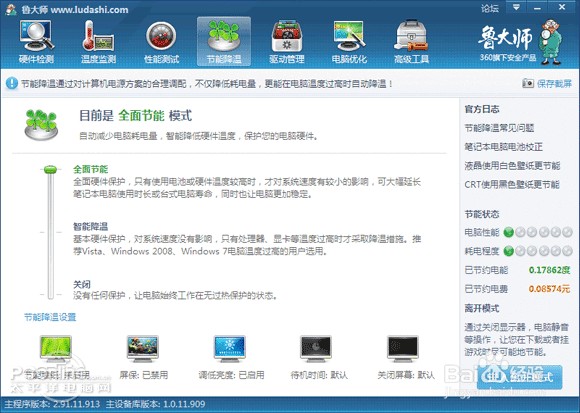
Task: Click the first green 电脑性能 indicator dot
Action: click(x=509, y=232)
